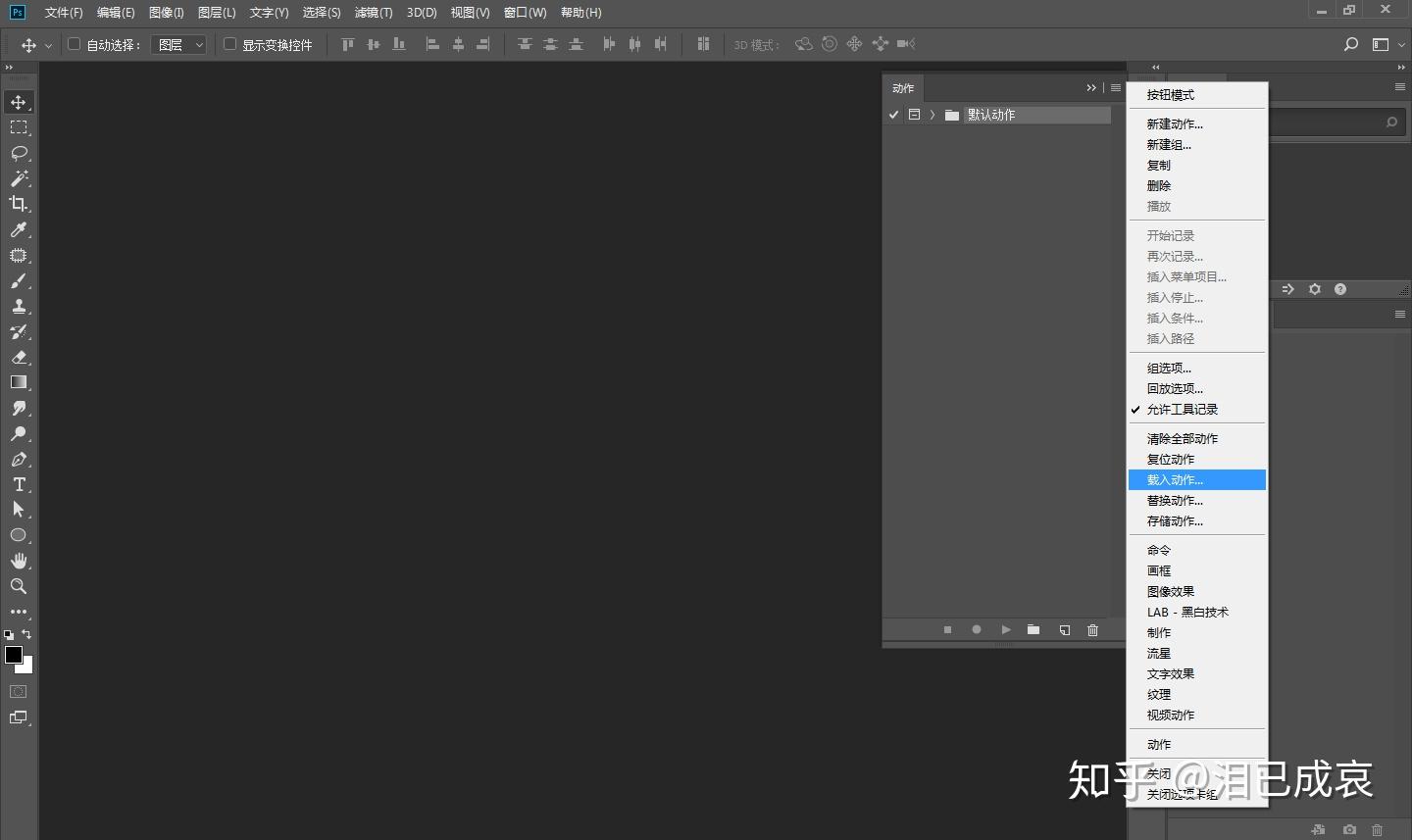Viewport: 1412px width, 840px height.
Task: Select the Zoom tool
Action: click(x=19, y=586)
